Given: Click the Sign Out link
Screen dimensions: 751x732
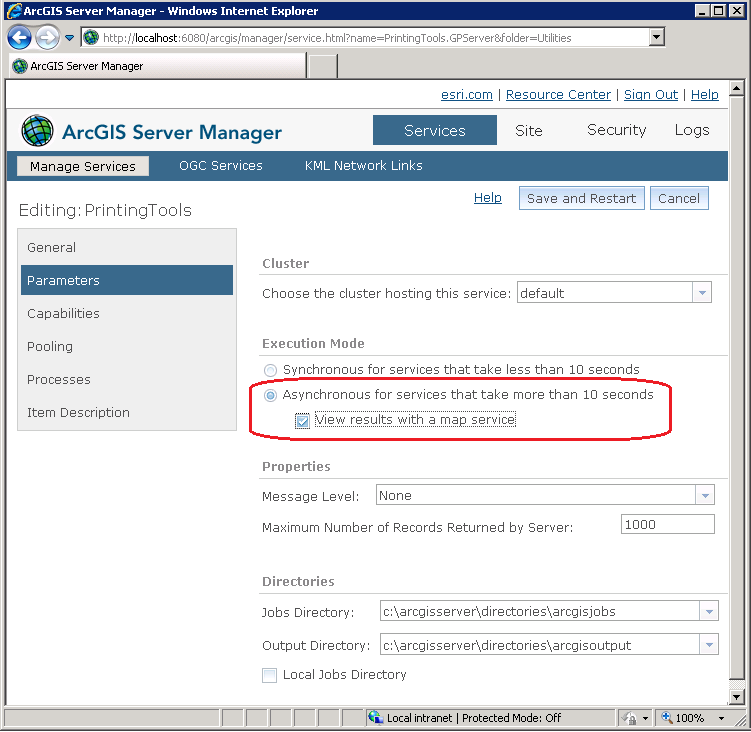Looking at the screenshot, I should (x=650, y=94).
